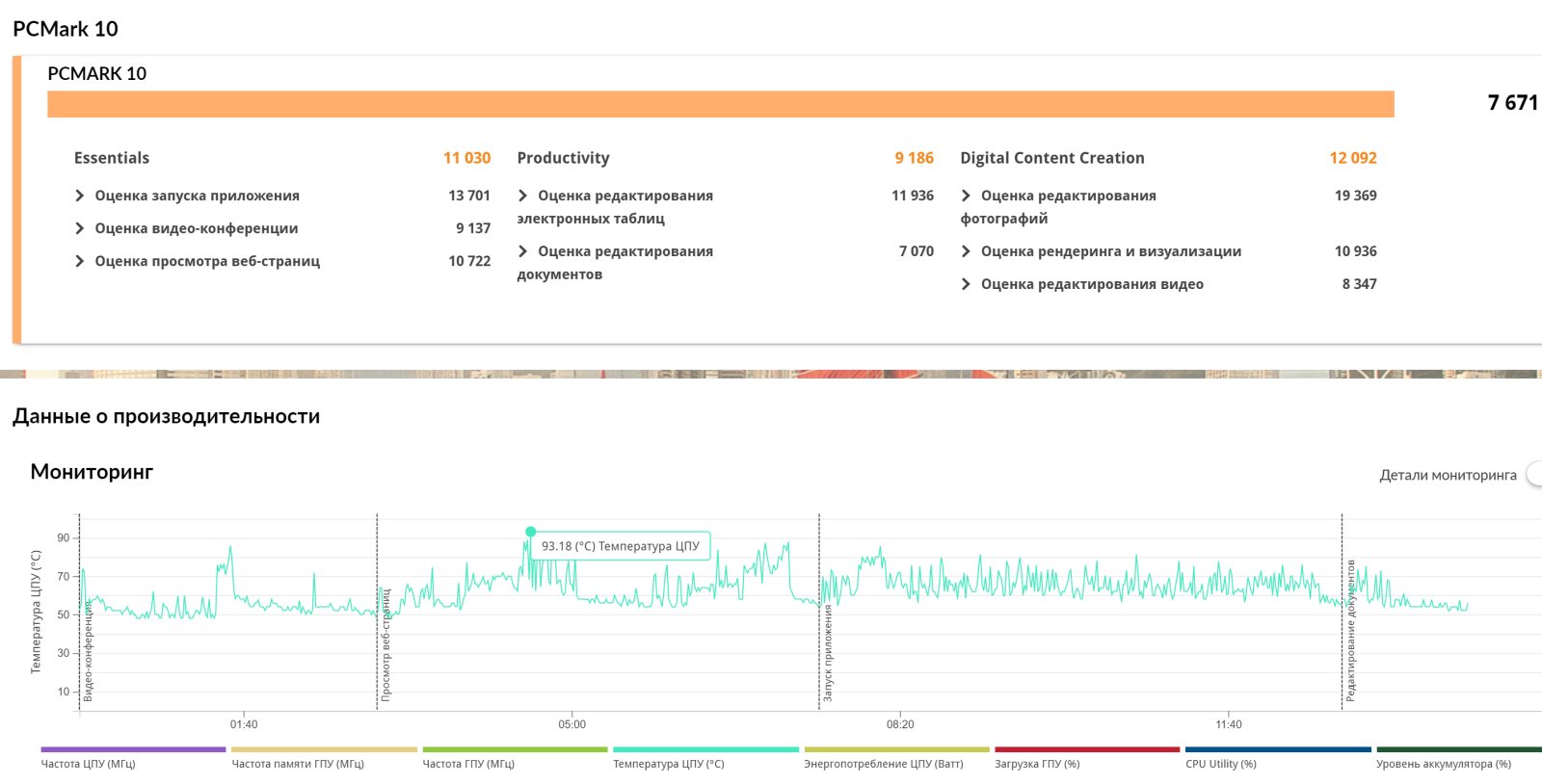This screenshot has height=784, width=1542.
Task: Select Частота памяти ГПУ (МГц) legend bar
Action: (x=324, y=749)
